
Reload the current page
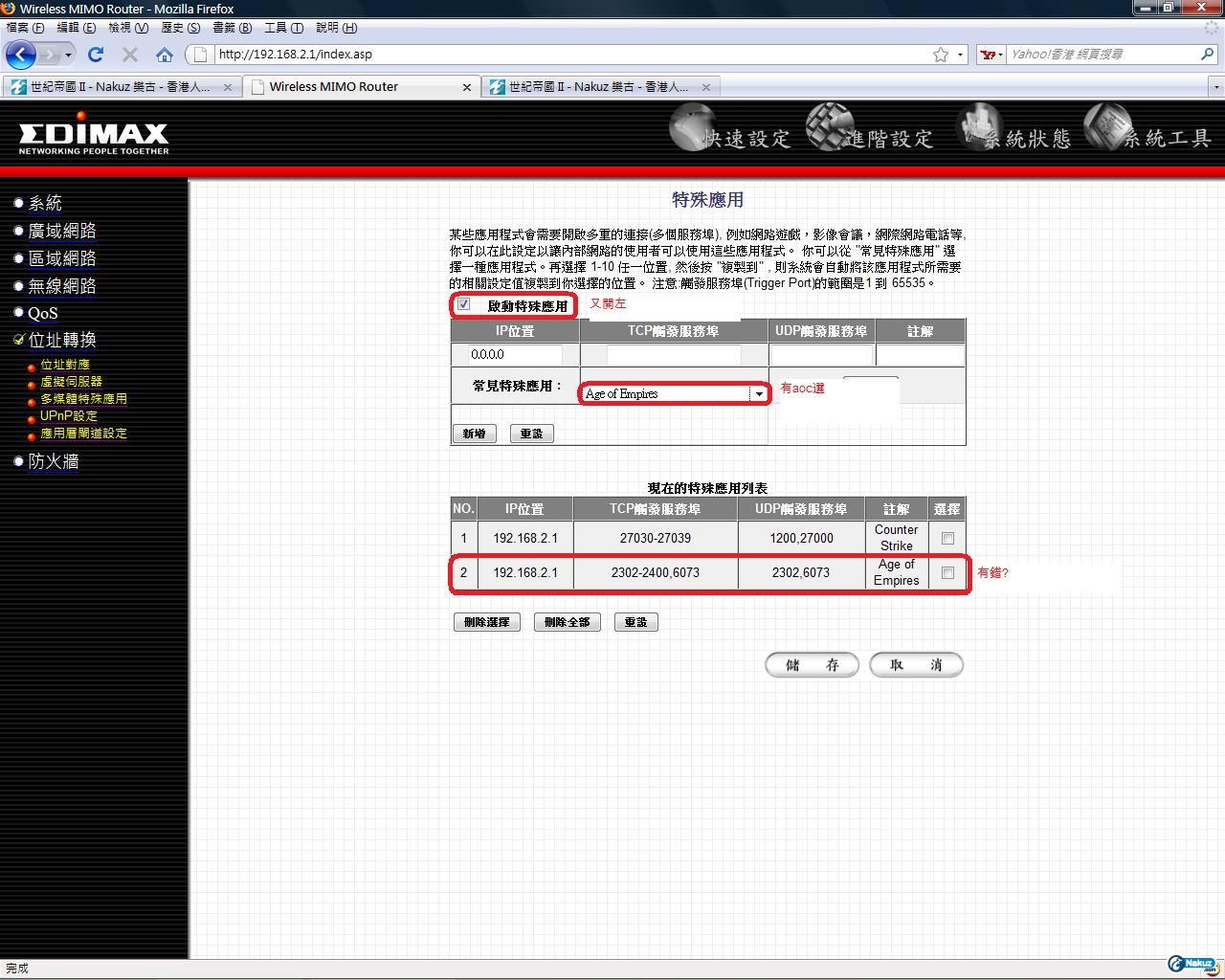(95, 55)
